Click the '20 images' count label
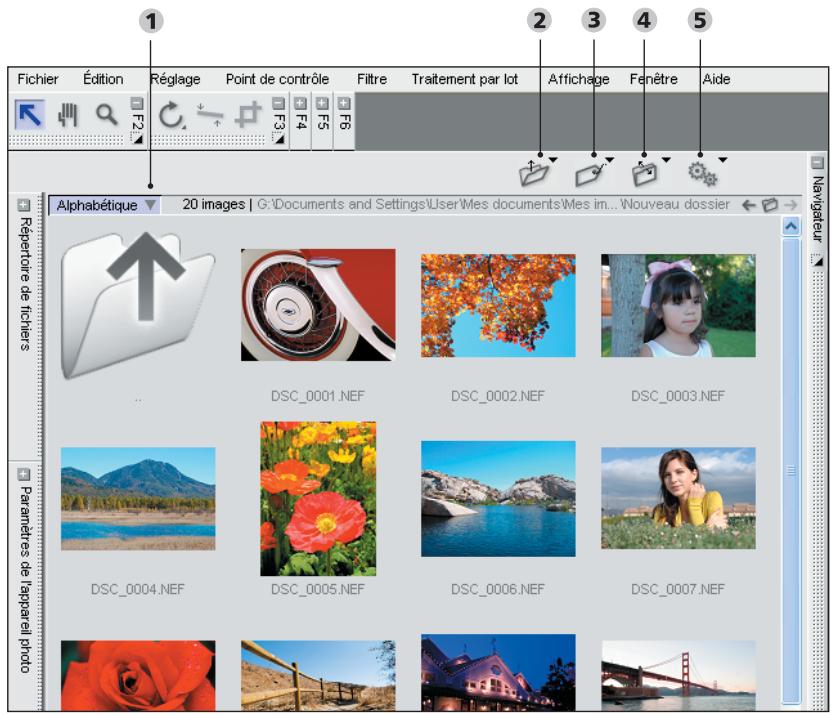 coord(214,204)
